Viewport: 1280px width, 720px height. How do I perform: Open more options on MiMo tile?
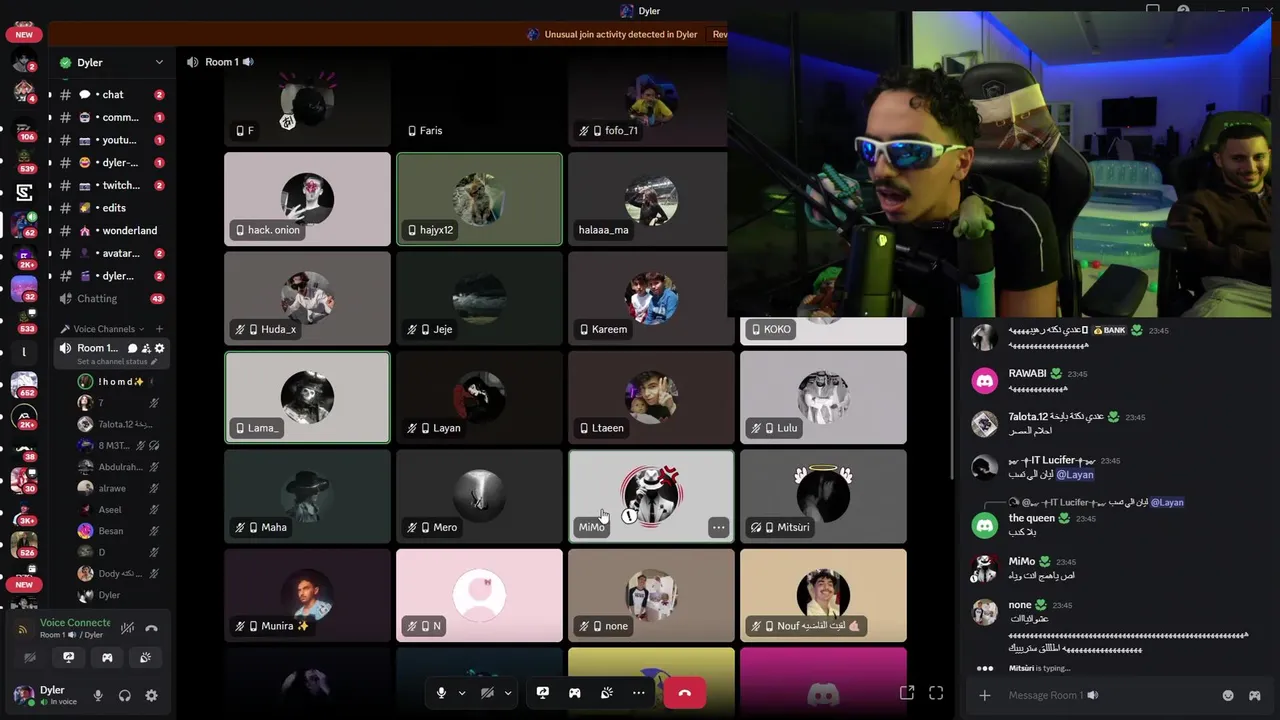point(718,527)
